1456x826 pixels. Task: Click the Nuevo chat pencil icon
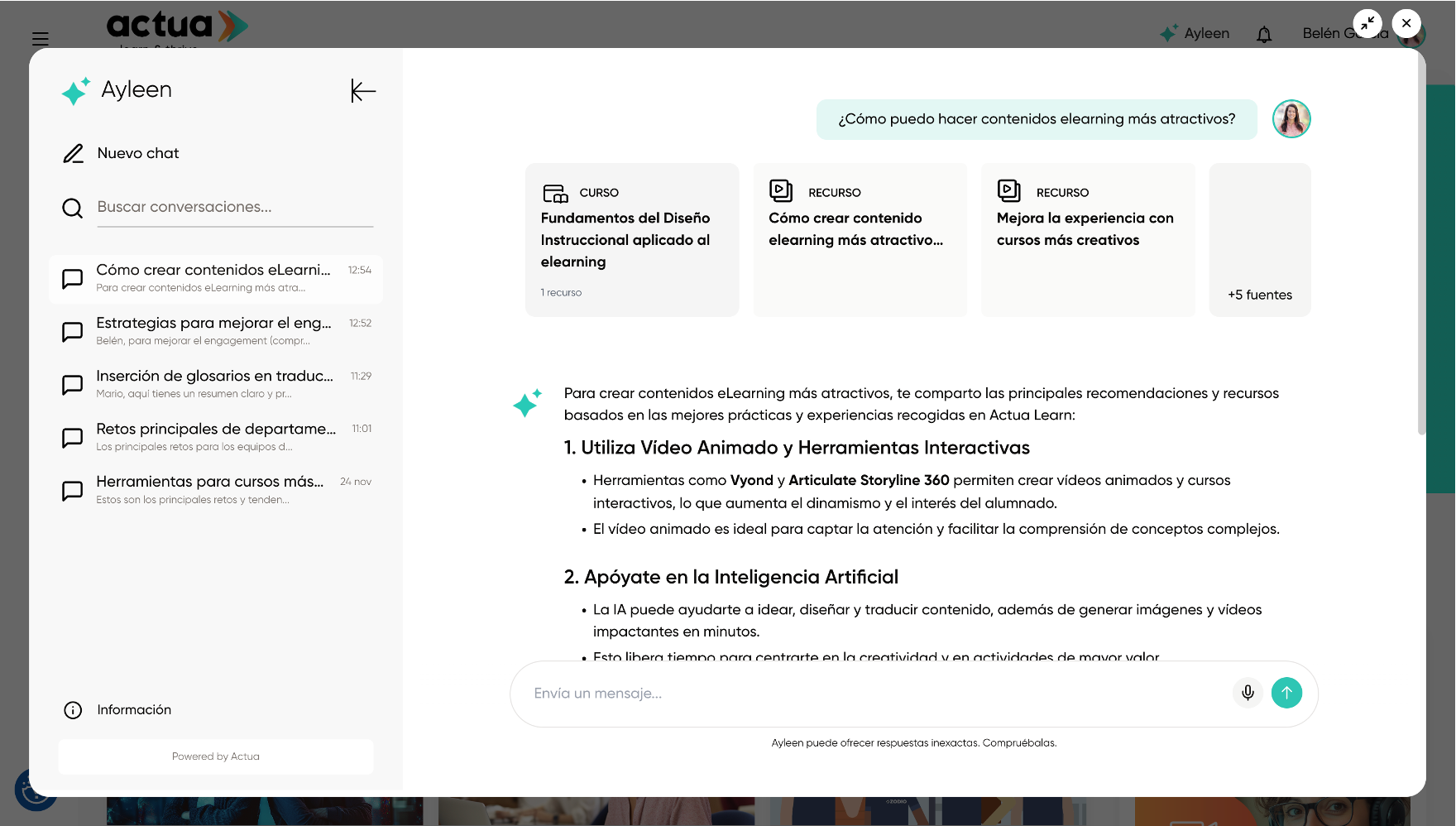pos(74,154)
